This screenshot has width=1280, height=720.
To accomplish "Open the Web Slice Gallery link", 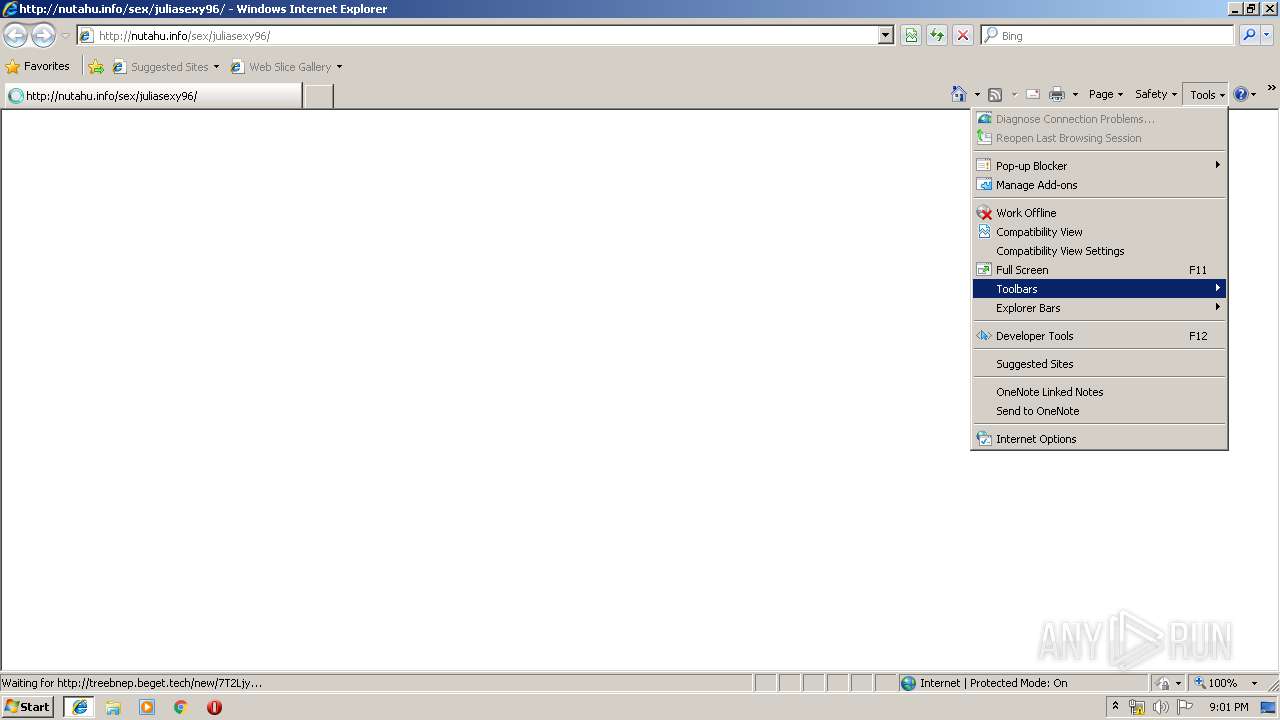I will [x=286, y=67].
